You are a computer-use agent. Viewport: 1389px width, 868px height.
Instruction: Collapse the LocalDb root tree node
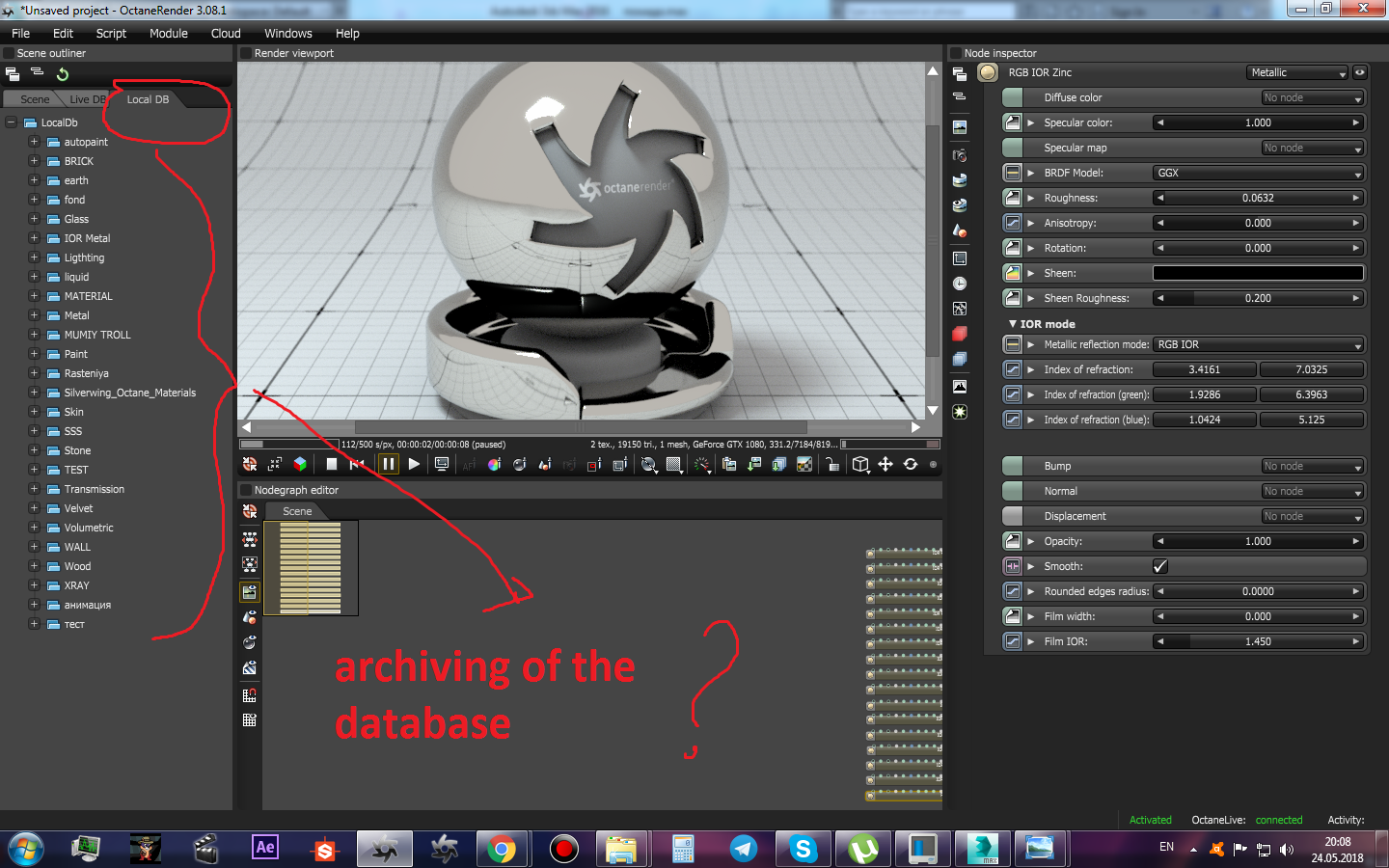[x=11, y=122]
